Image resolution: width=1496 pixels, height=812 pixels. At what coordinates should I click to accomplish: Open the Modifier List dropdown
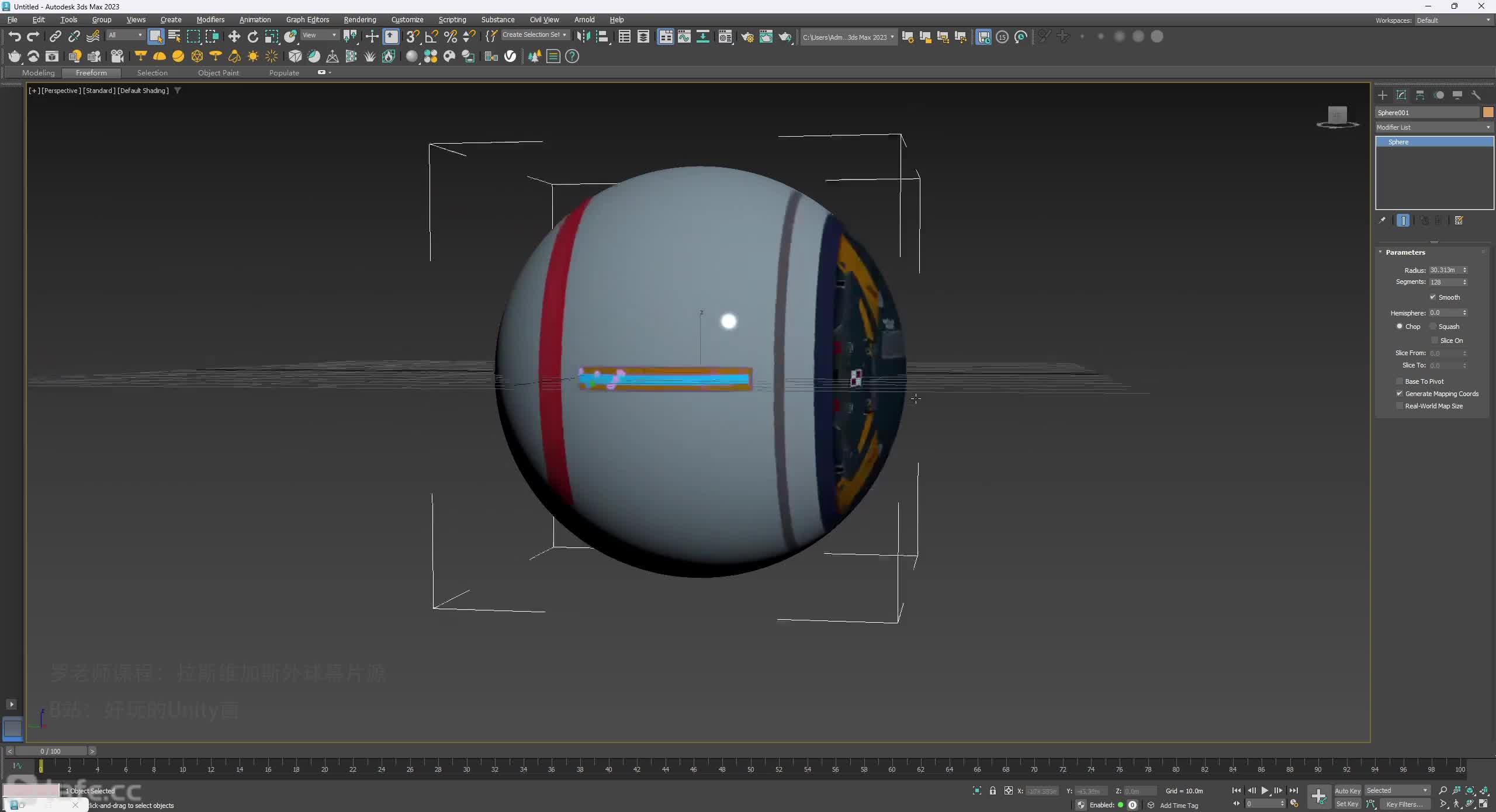click(1433, 127)
